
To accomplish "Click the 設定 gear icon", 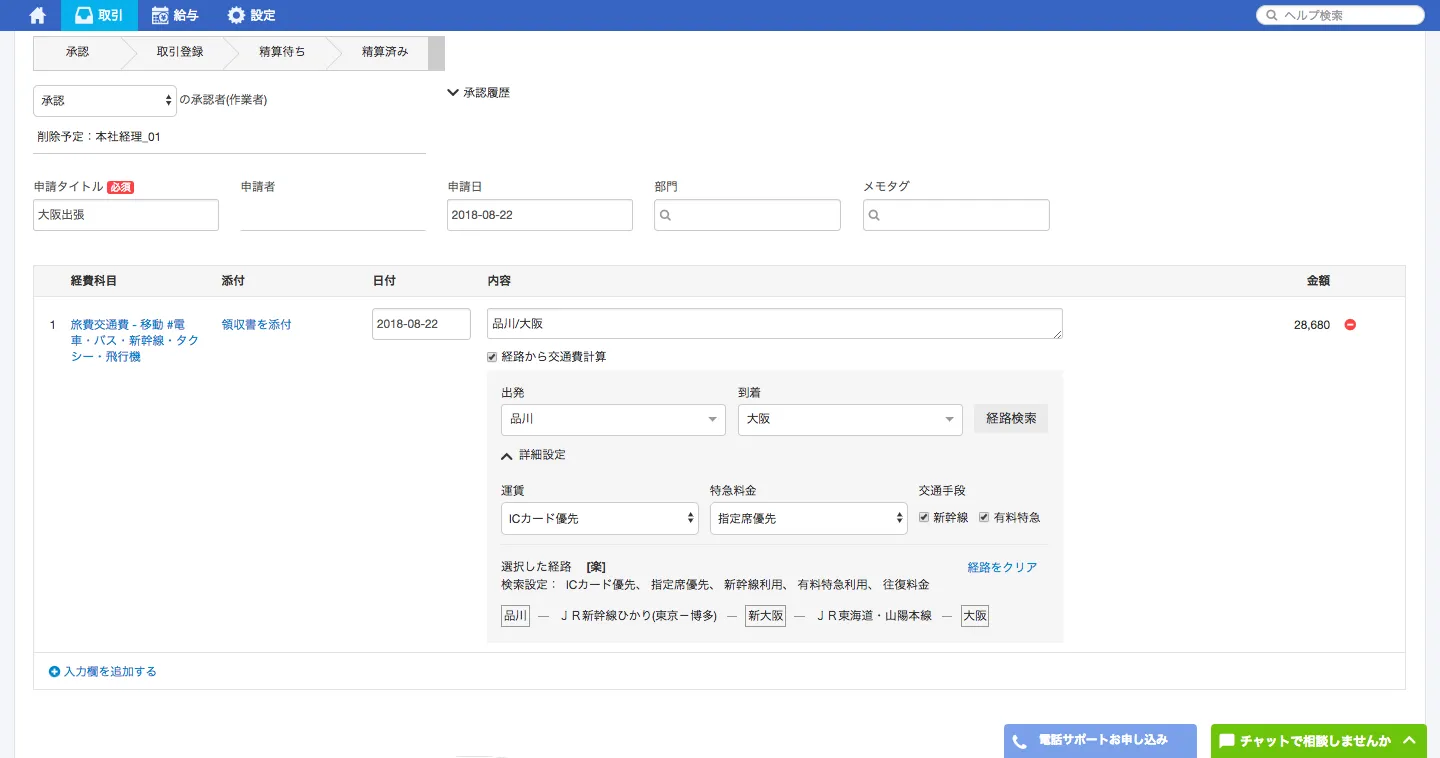I will click(236, 15).
